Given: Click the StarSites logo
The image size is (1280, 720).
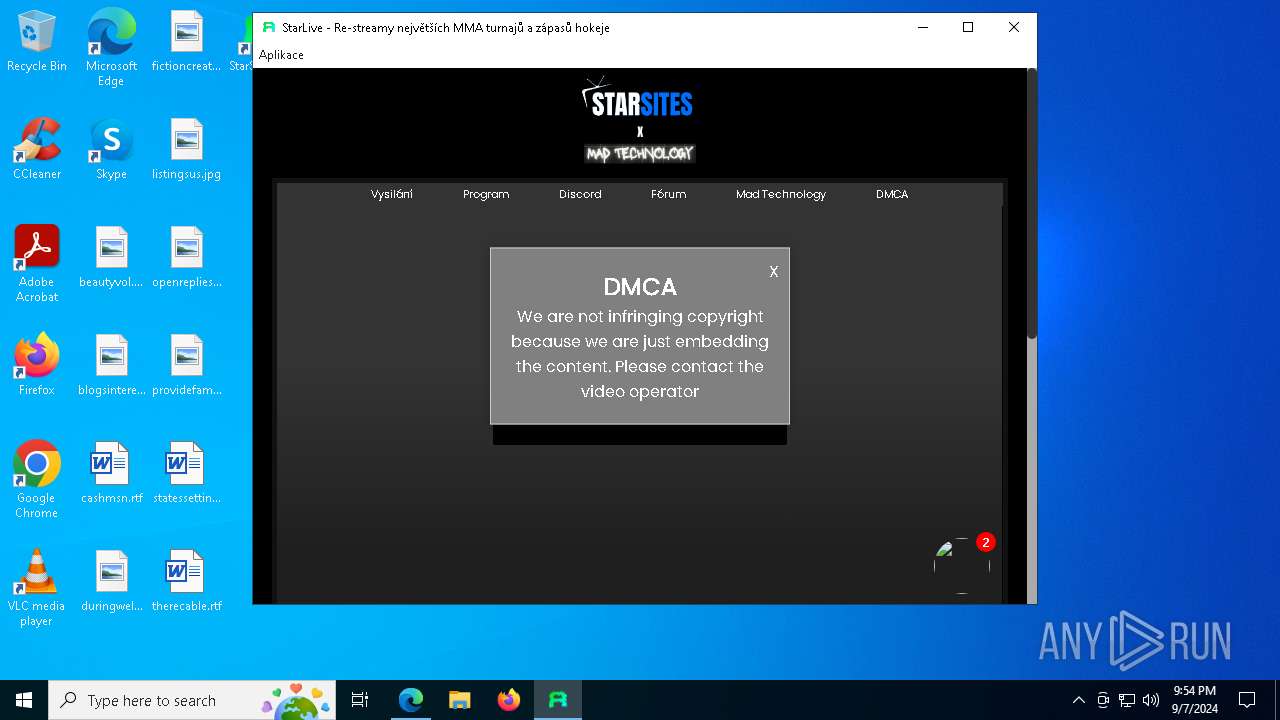Looking at the screenshot, I should [x=638, y=97].
